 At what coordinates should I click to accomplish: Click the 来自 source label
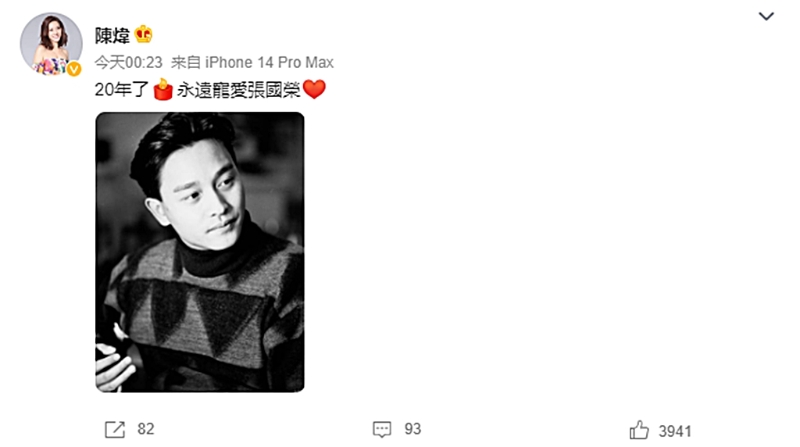(186, 62)
